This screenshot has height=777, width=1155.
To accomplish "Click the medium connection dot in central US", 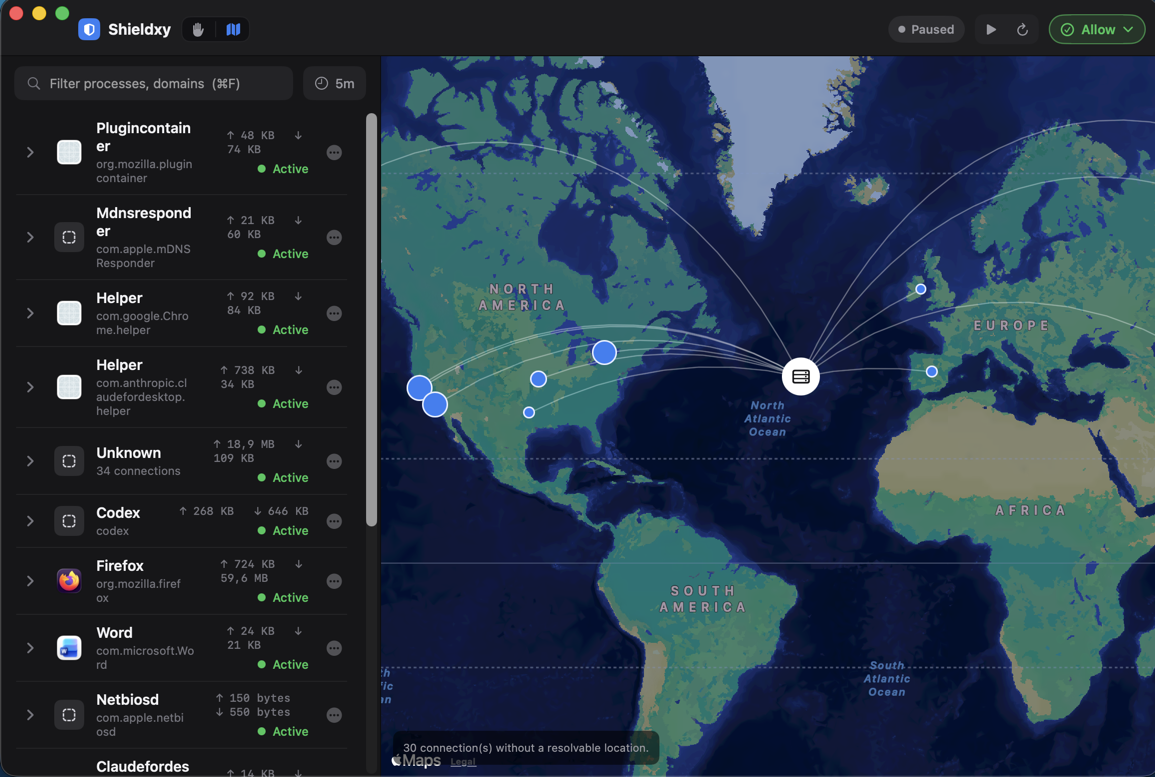I will 538,379.
